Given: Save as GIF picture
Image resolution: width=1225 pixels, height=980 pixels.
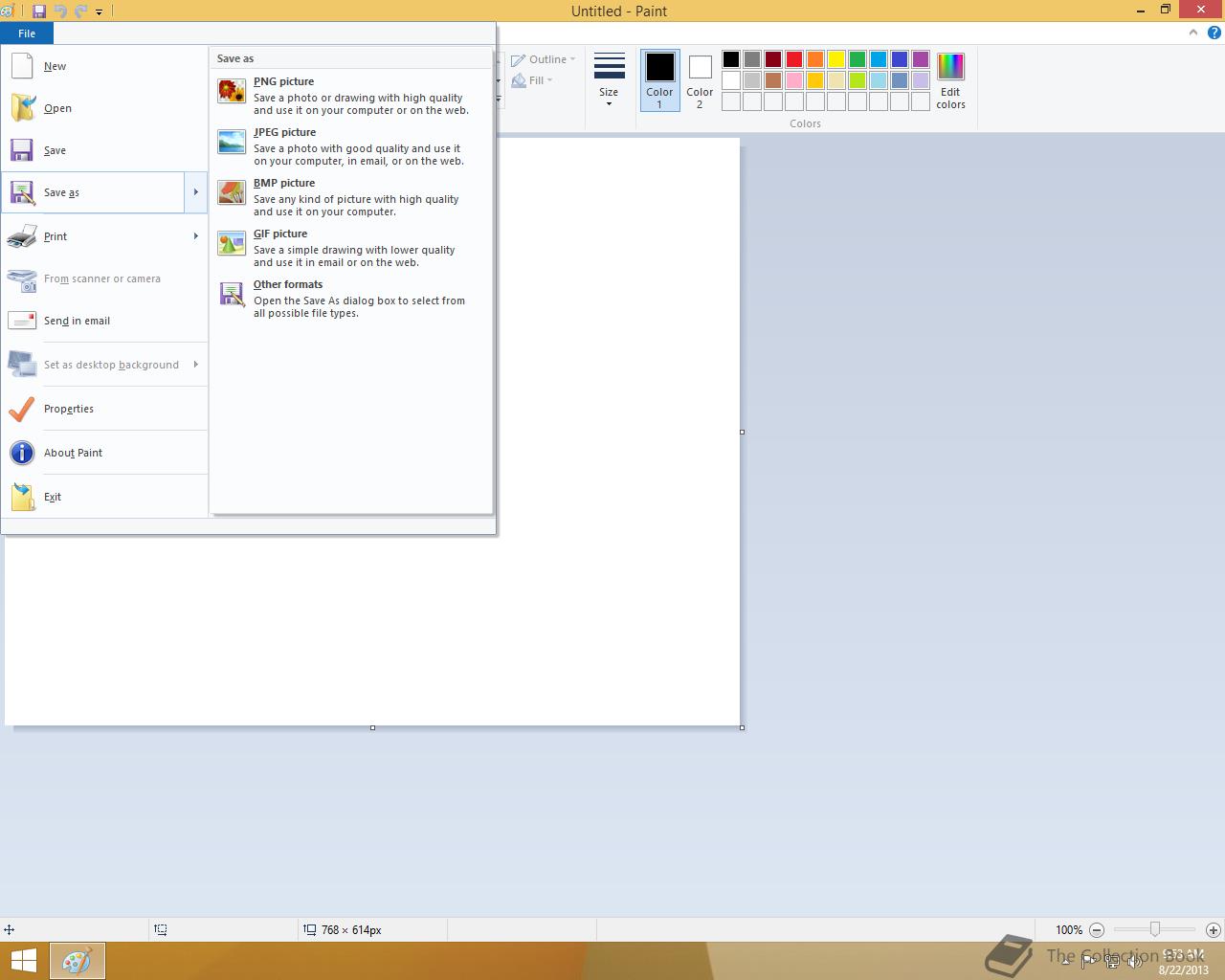Looking at the screenshot, I should pyautogui.click(x=350, y=247).
